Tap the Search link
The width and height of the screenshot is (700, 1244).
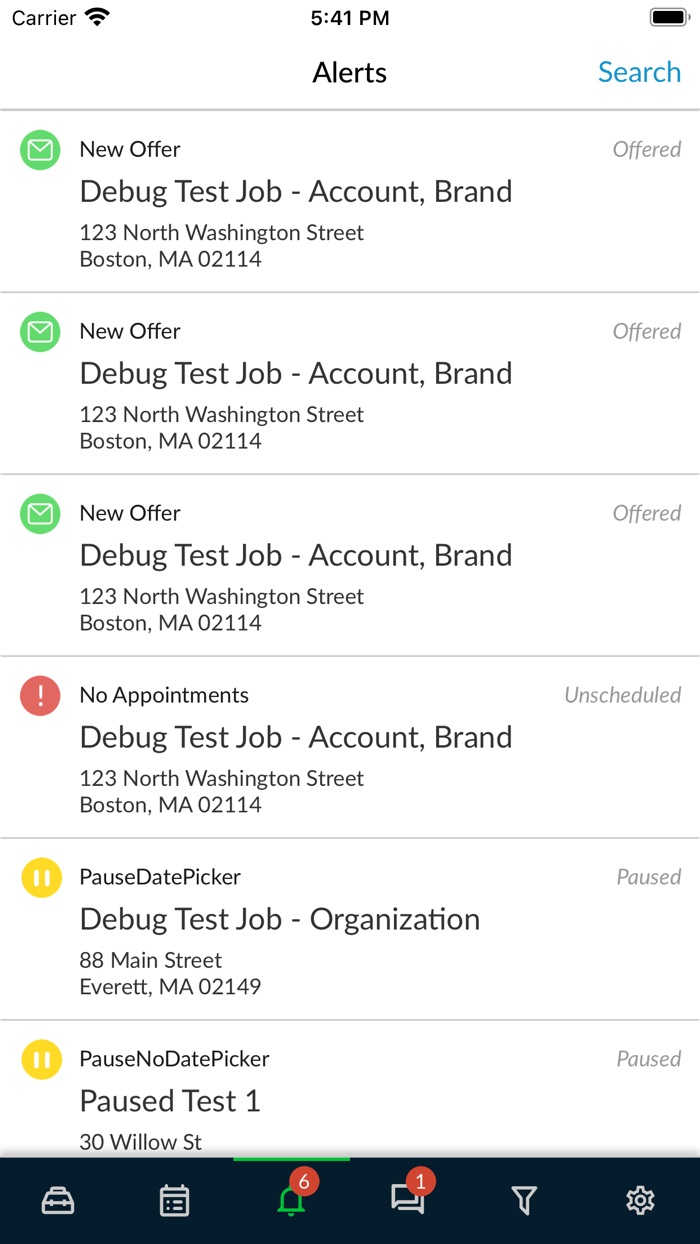coord(639,72)
